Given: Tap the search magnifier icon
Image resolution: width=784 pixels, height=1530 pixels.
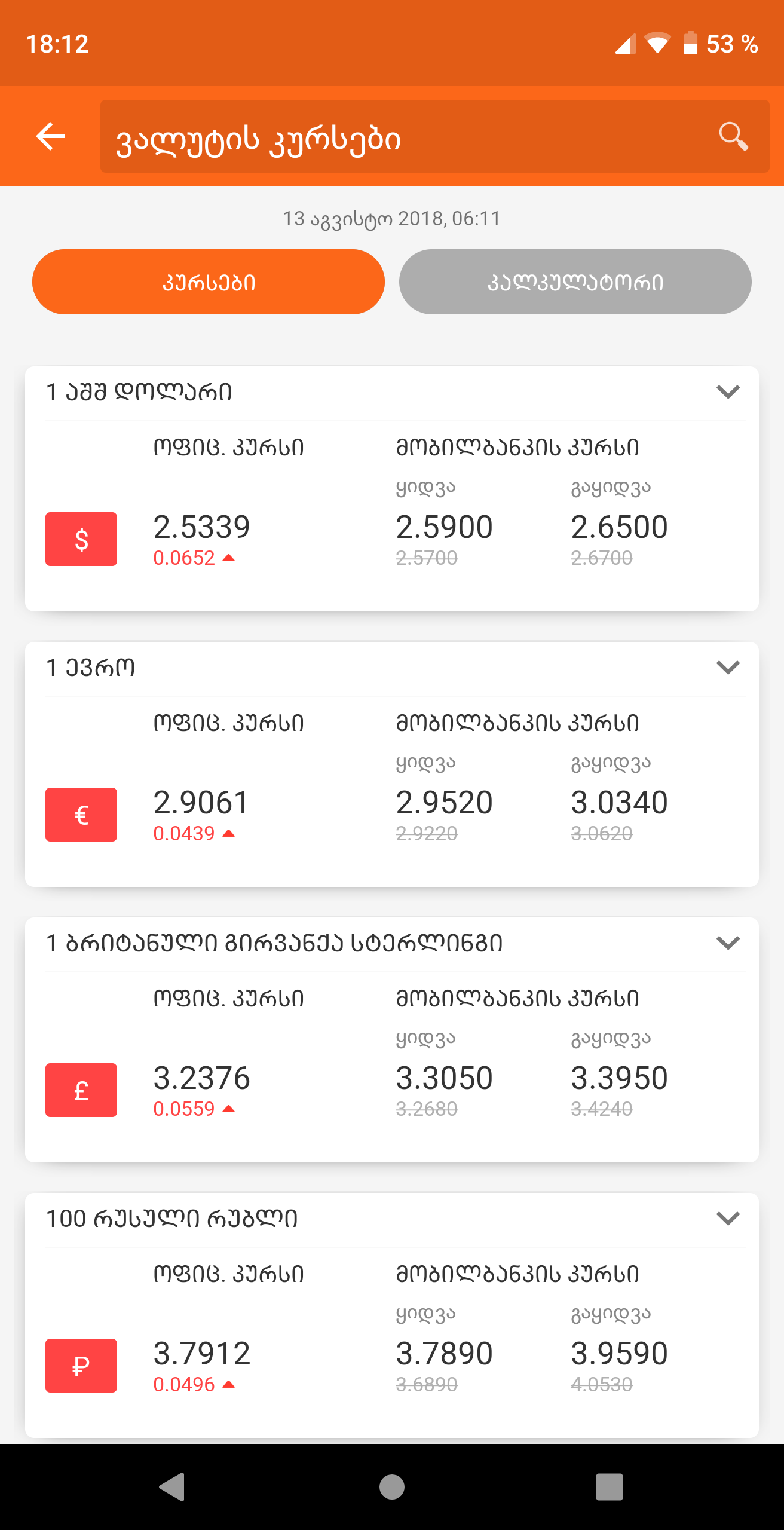Looking at the screenshot, I should point(733,136).
